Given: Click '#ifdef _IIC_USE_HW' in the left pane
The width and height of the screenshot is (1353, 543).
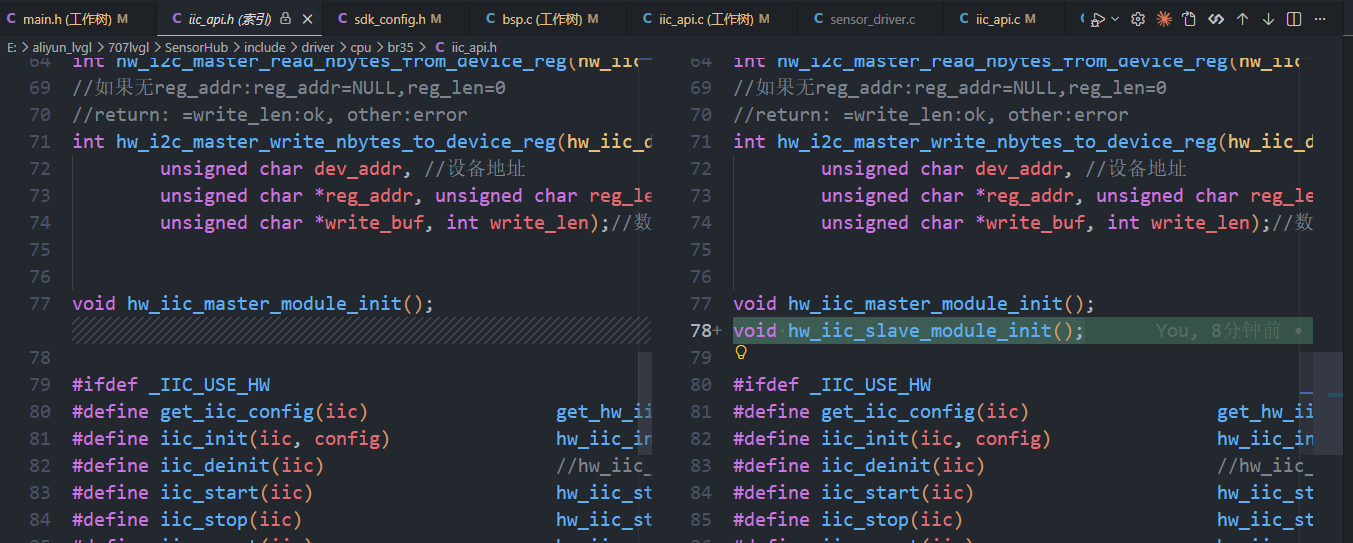Looking at the screenshot, I should pyautogui.click(x=171, y=385).
